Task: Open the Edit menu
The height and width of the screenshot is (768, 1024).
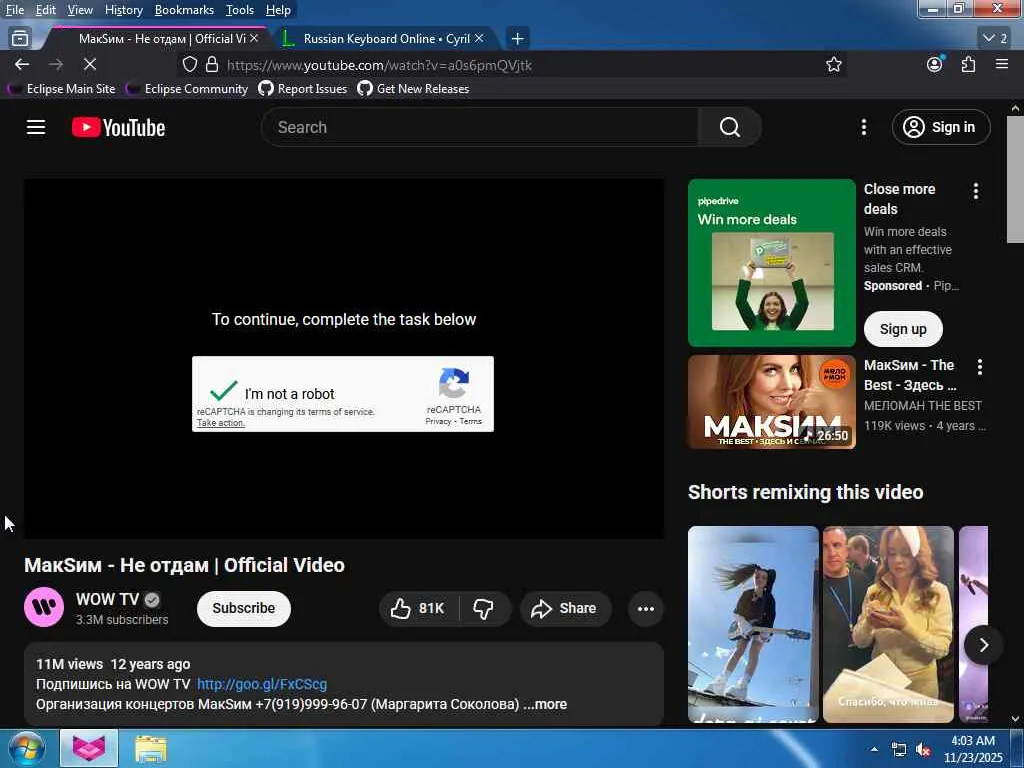Action: [45, 10]
